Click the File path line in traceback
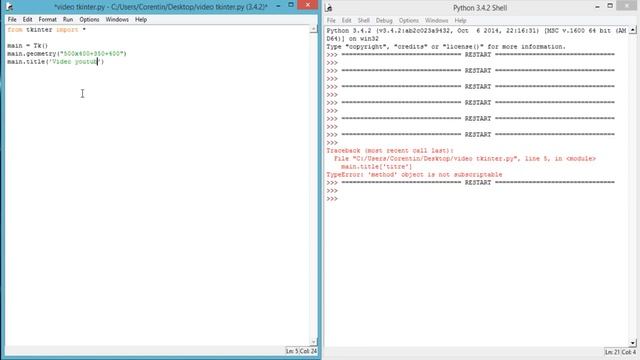 coord(464,159)
